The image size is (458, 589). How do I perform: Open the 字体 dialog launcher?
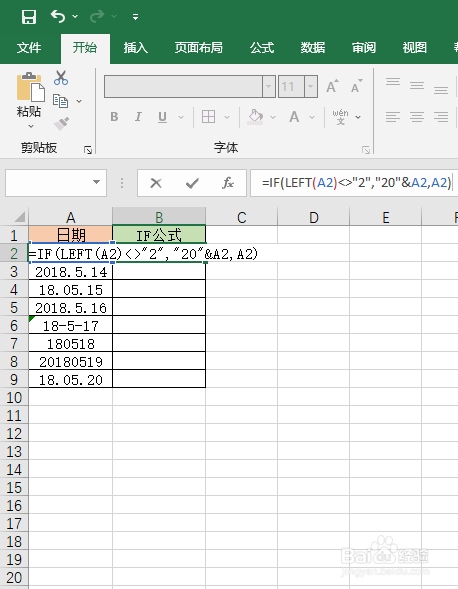tap(366, 150)
